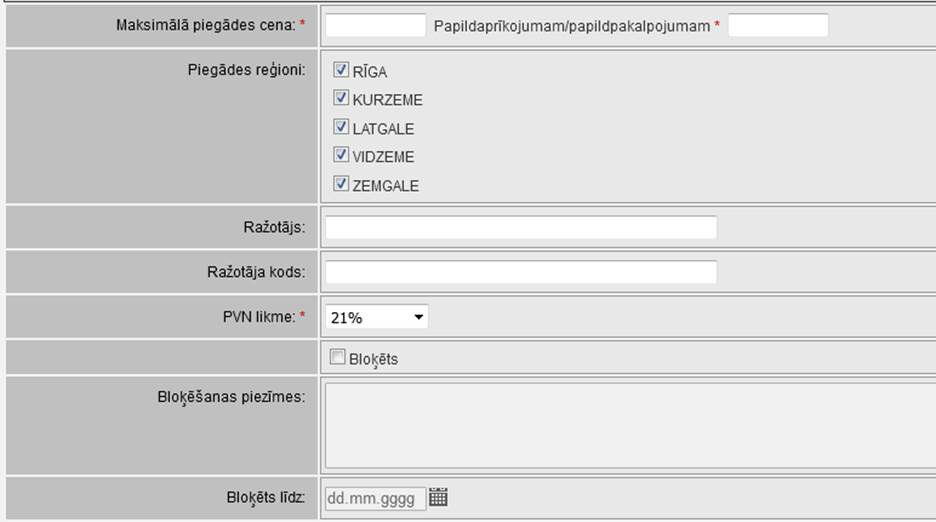Focus the dd.mm.gggg date input
This screenshot has height=522, width=936.
[375, 497]
